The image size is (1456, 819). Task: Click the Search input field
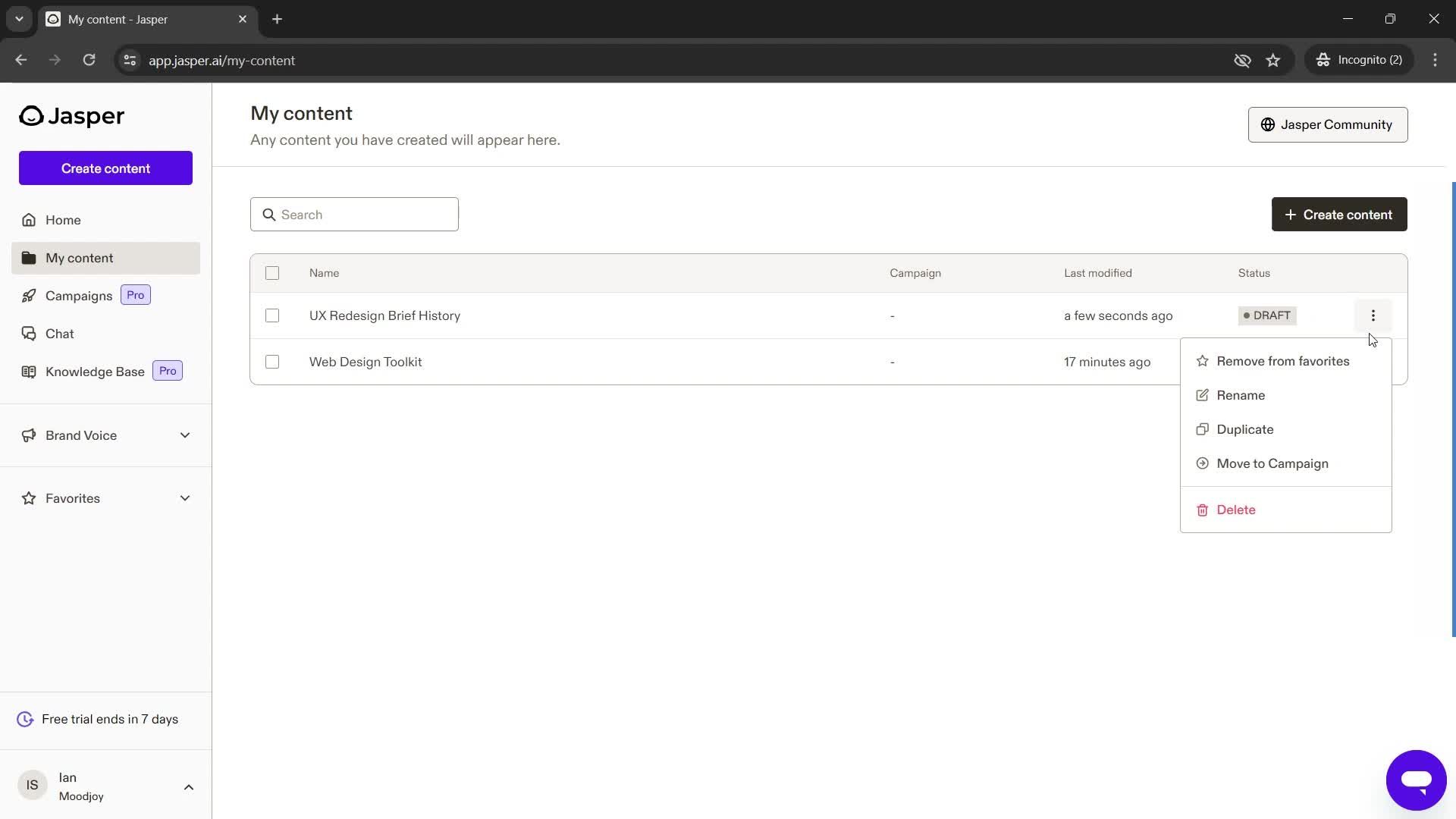click(354, 214)
